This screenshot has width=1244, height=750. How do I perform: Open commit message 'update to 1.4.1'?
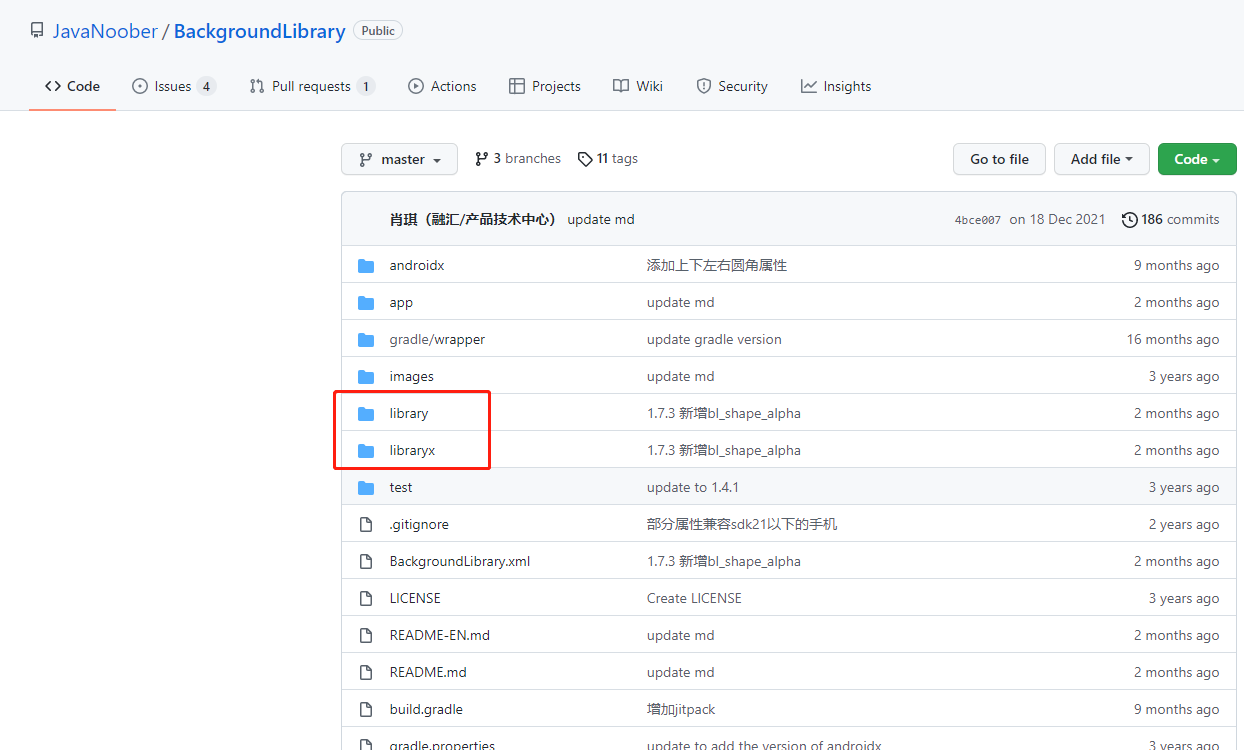[693, 488]
